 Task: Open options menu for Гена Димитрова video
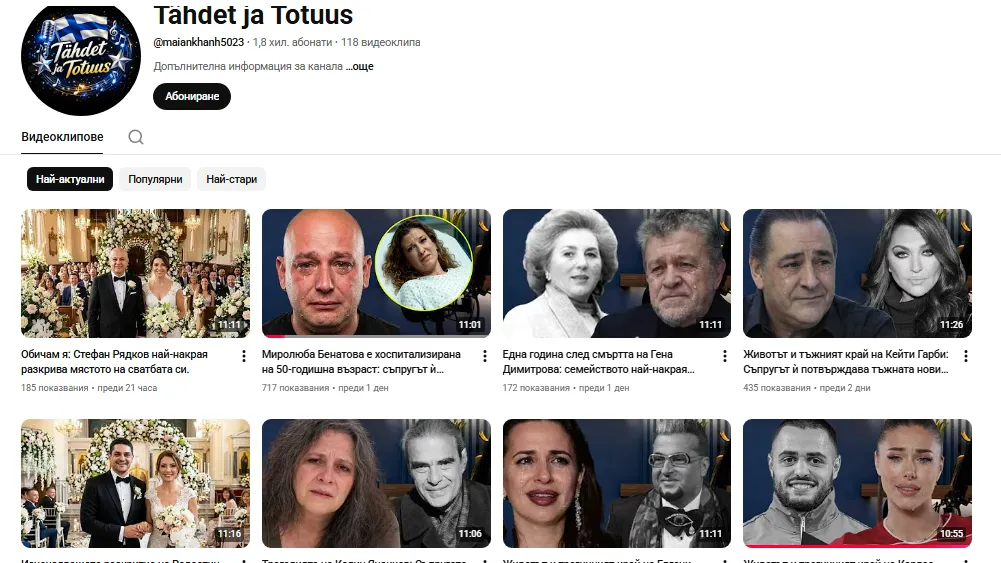coord(726,356)
